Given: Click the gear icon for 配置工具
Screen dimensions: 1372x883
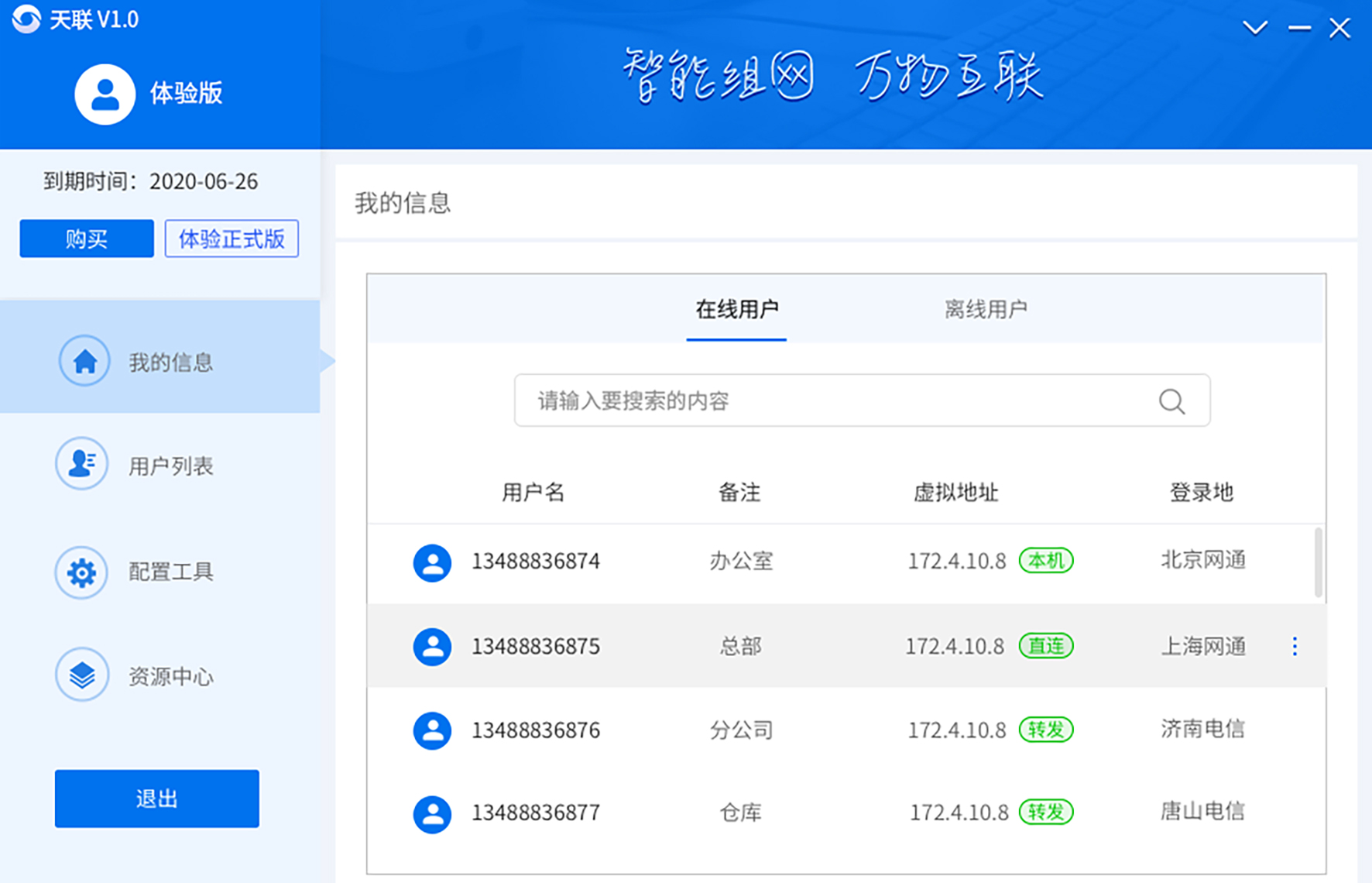Looking at the screenshot, I should (x=81, y=572).
